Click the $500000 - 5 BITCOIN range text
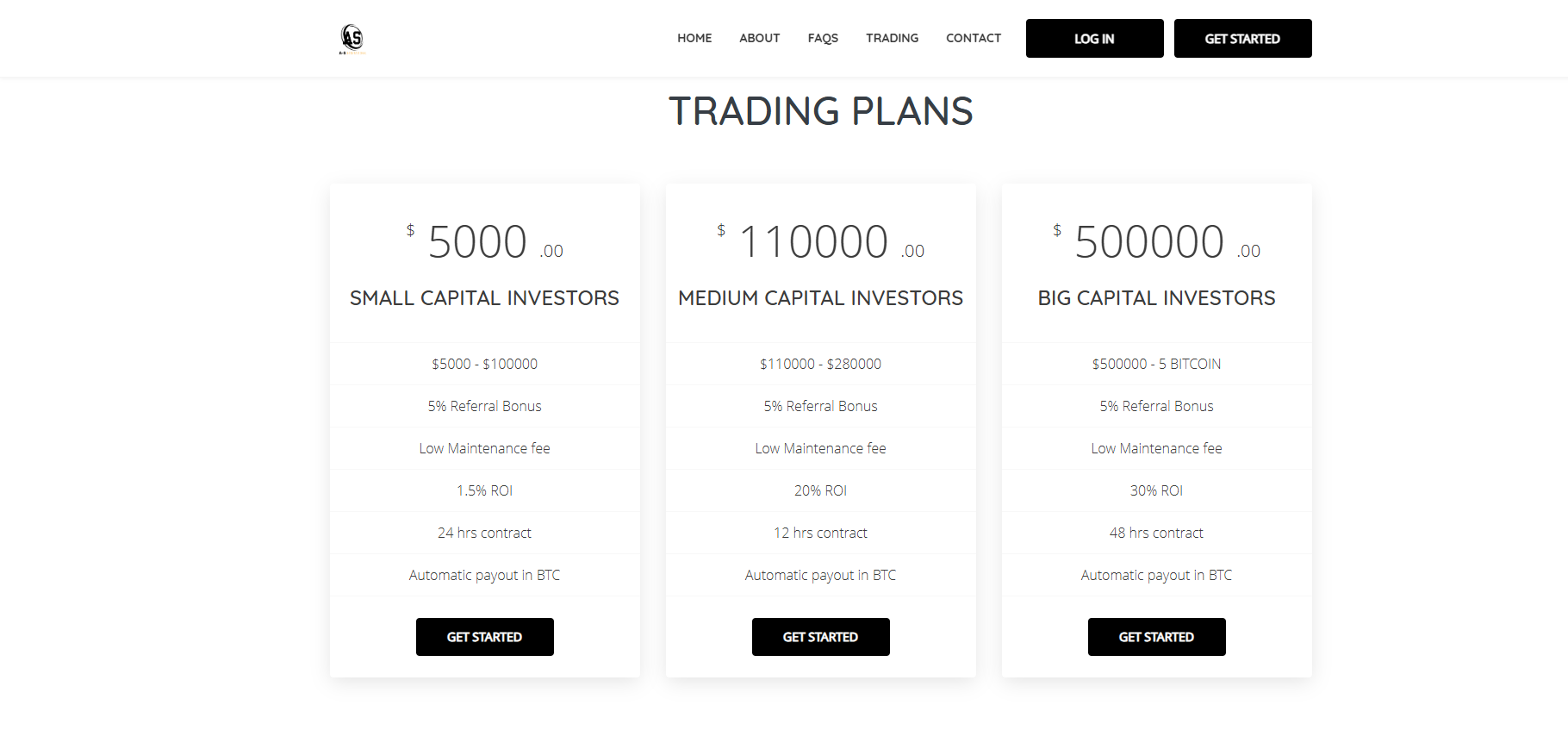 pos(1156,364)
